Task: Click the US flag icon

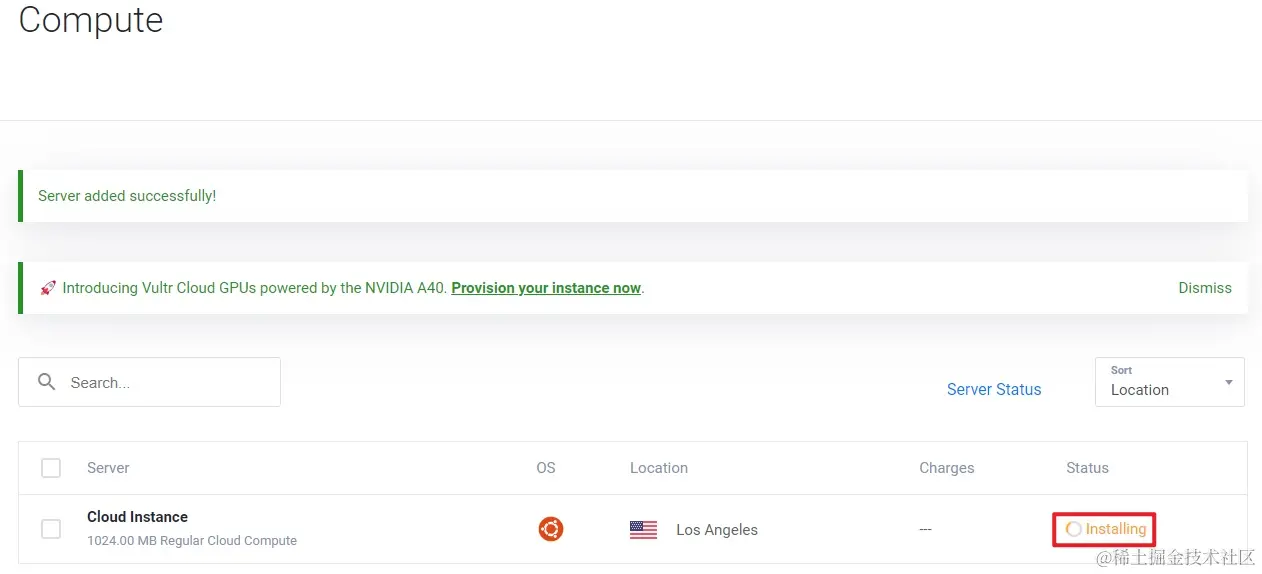Action: pos(643,530)
